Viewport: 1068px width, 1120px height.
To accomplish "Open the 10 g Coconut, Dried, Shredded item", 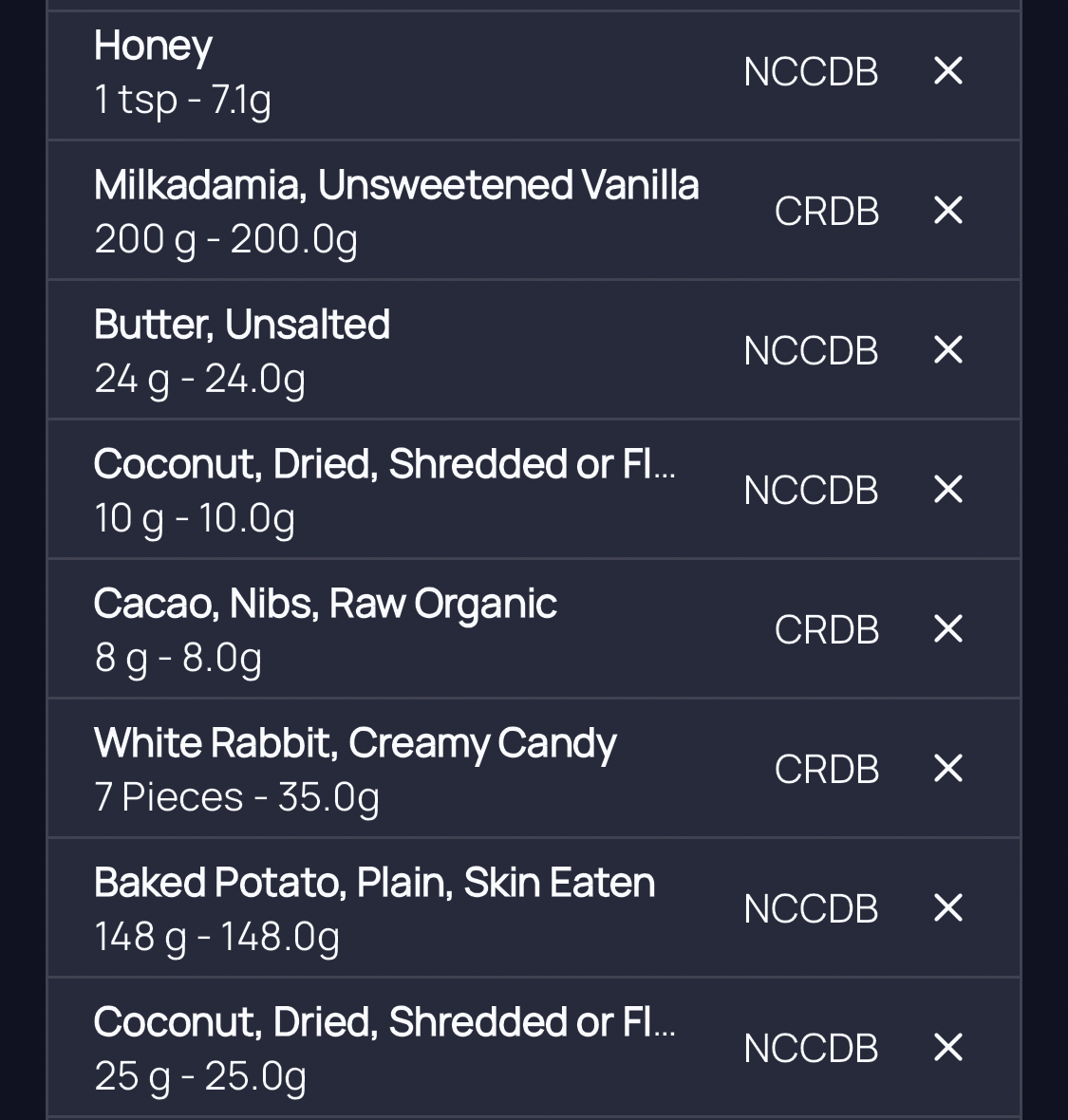I will [534, 489].
